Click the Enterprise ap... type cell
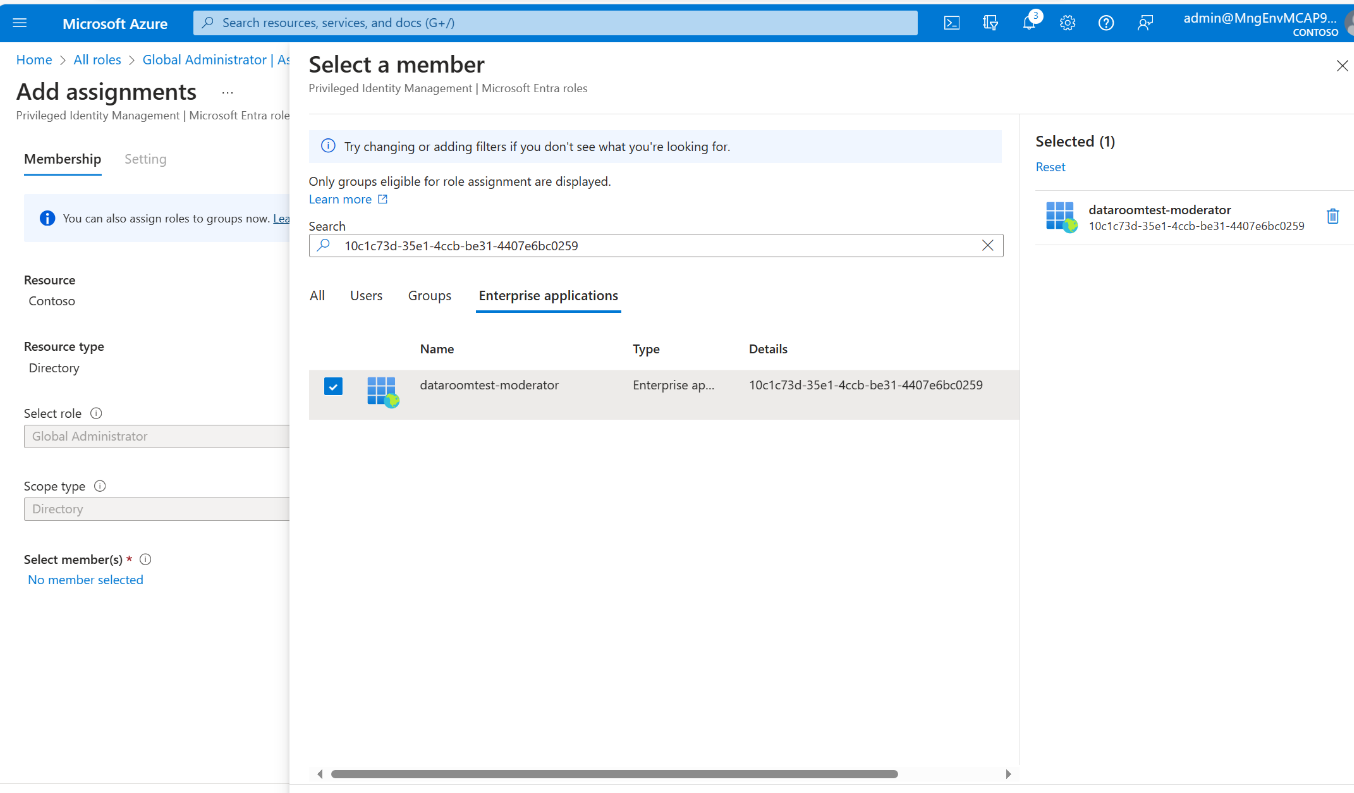Screen dimensions: 1354x793 pos(674,385)
